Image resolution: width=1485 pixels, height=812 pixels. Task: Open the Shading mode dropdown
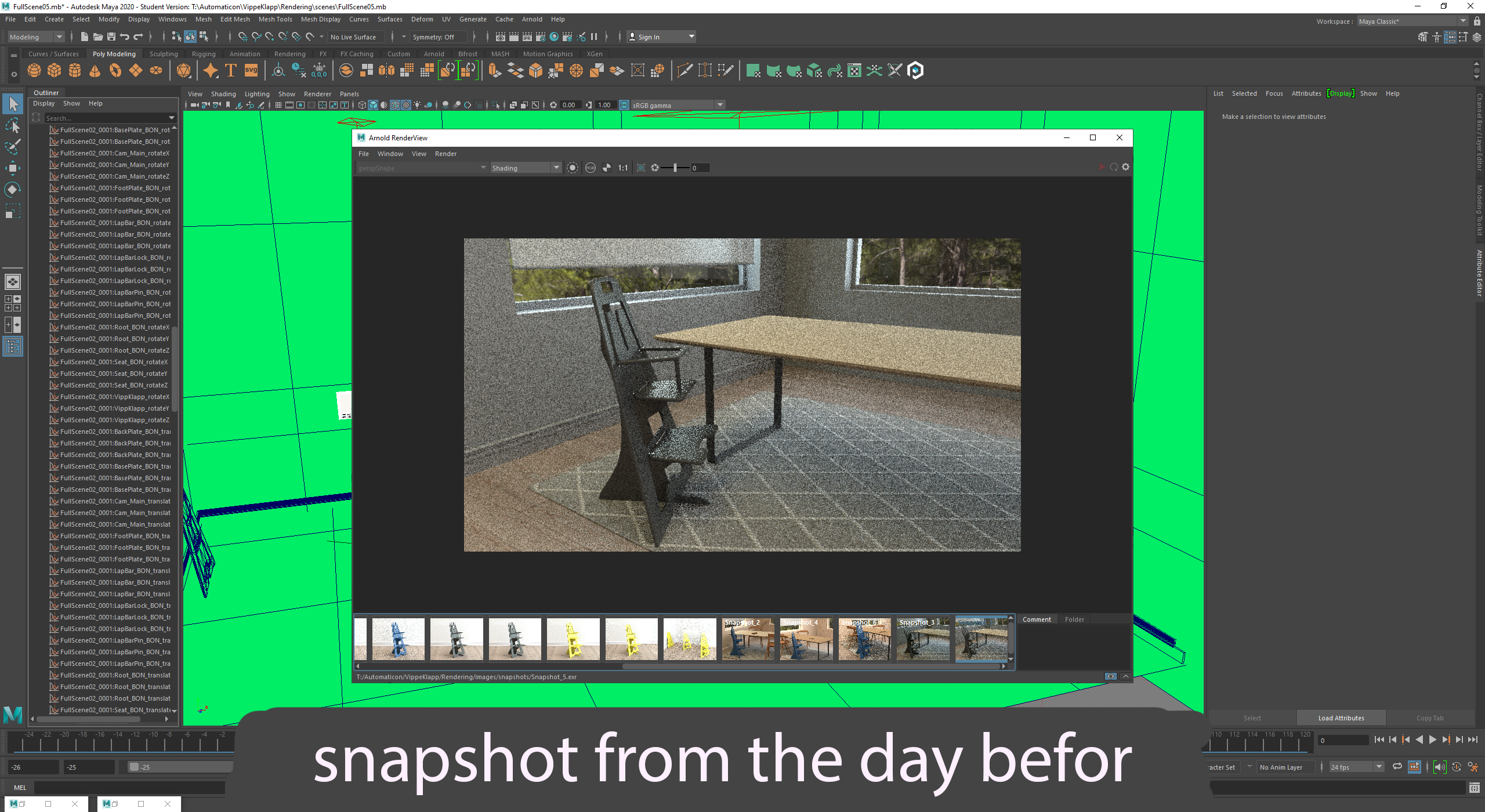pyautogui.click(x=522, y=167)
